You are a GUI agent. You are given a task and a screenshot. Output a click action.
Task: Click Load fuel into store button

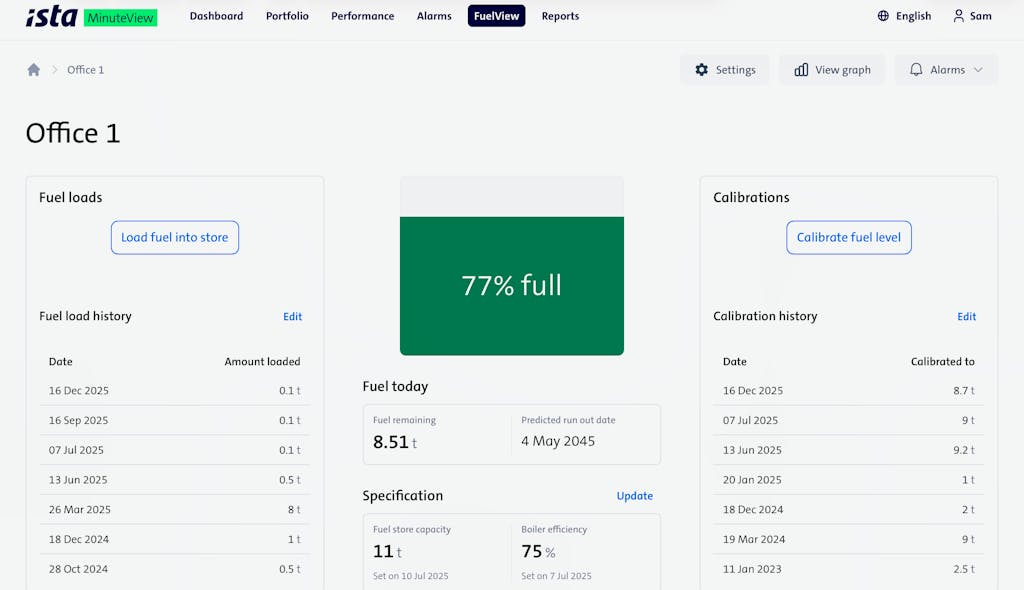point(175,237)
